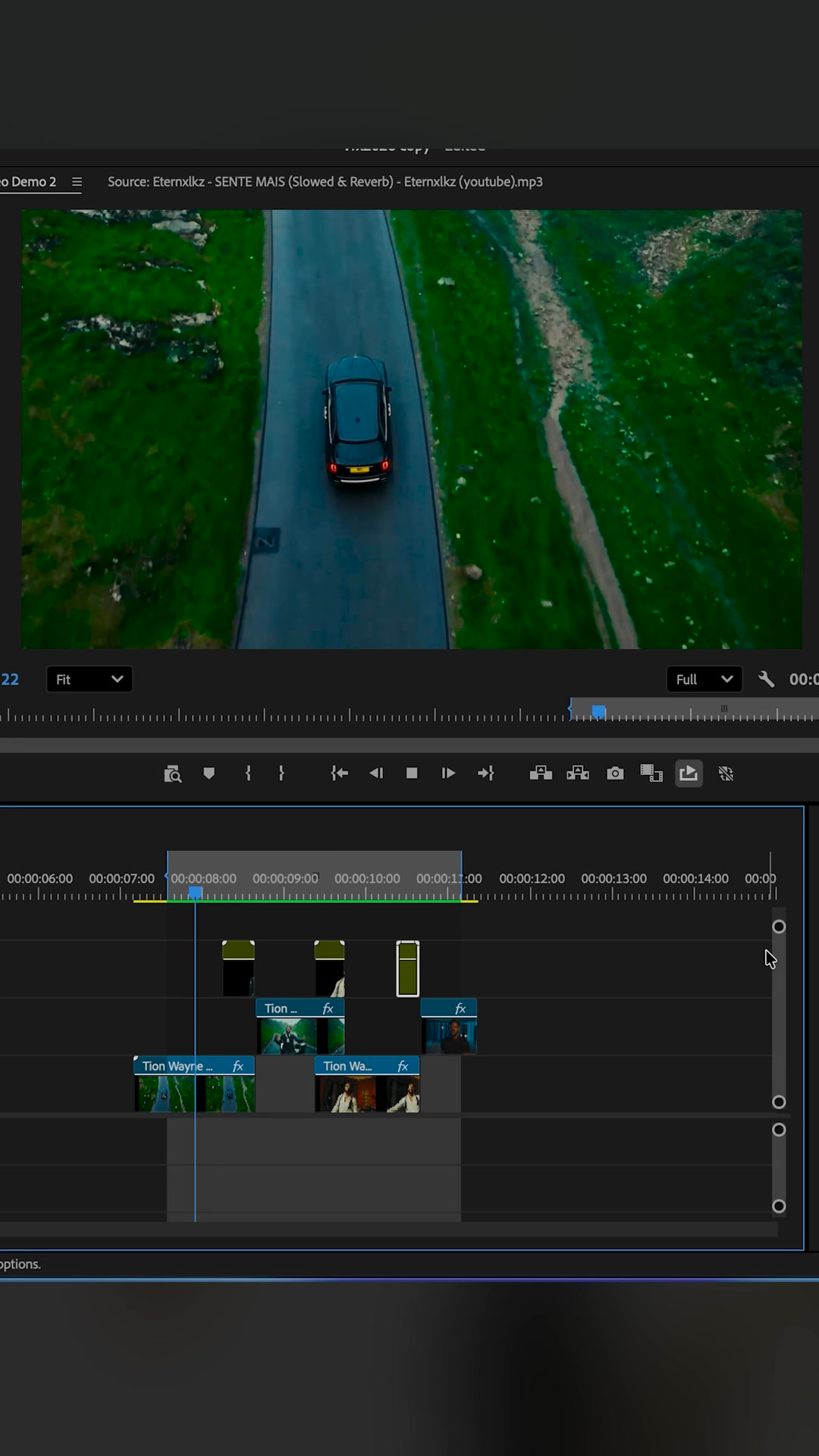The image size is (819, 1456).
Task: Switch to the Source: Eternxlkz SENTE MAIS tab
Action: click(x=325, y=182)
